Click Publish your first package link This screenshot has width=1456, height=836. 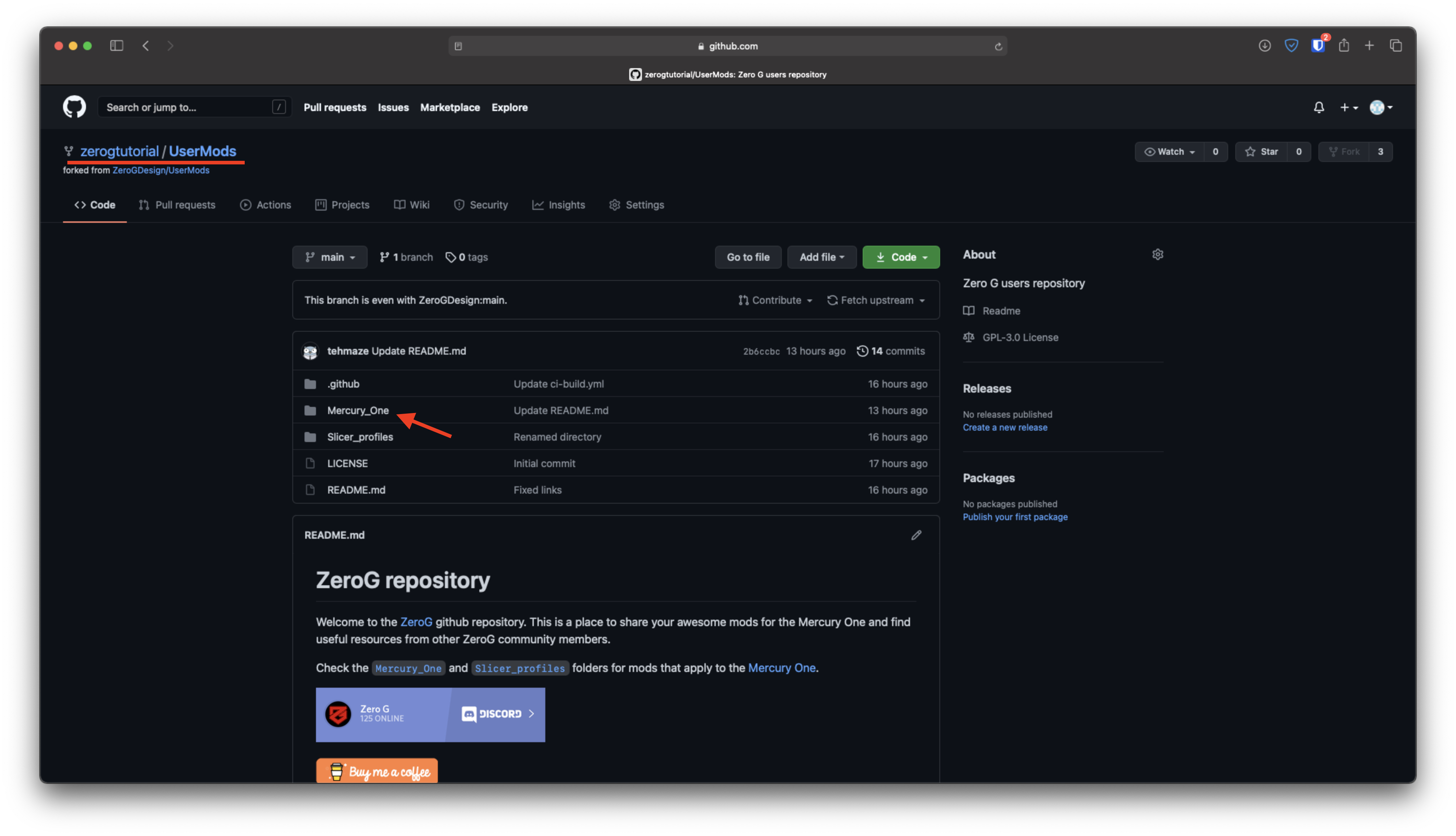pyautogui.click(x=1015, y=517)
